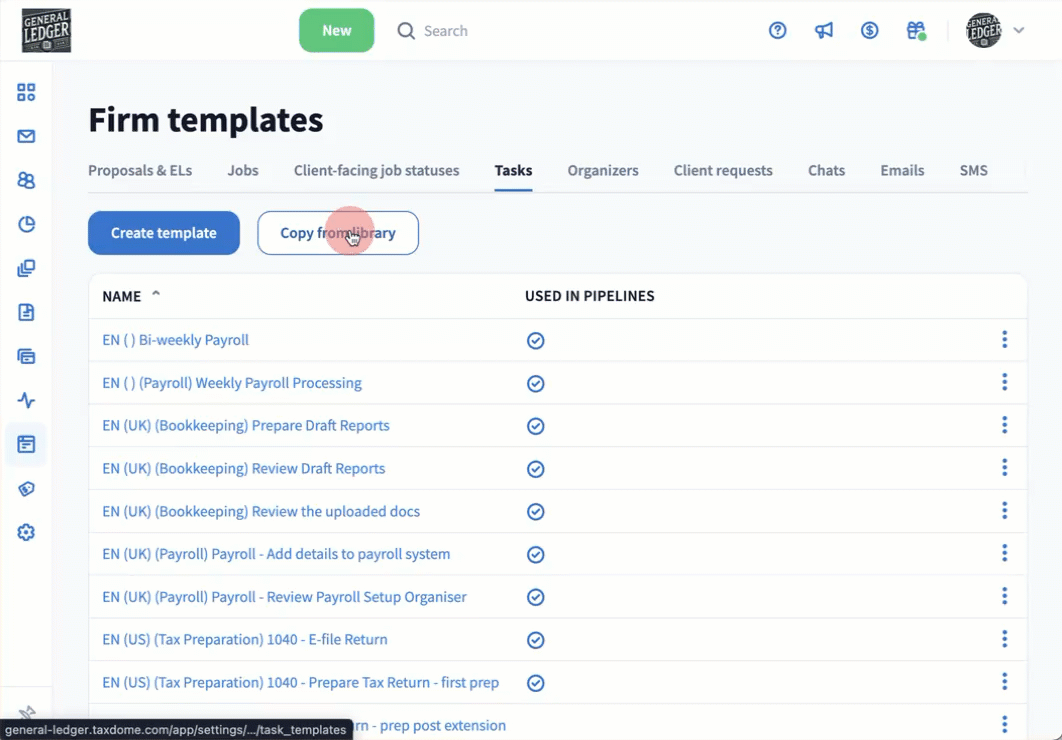Click the help question mark icon
The width and height of the screenshot is (1062, 740).
point(778,31)
